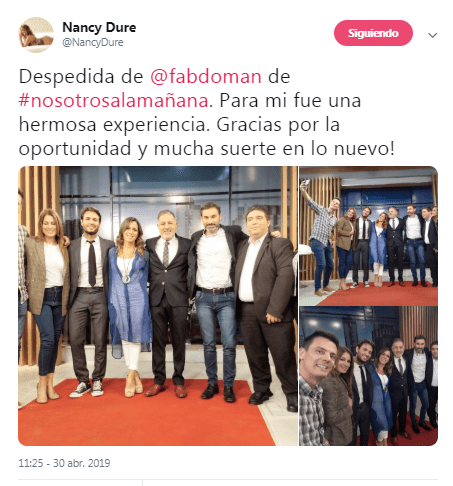Click the smiling man's face in bottom selfie
This screenshot has height=486, width=453.
pyautogui.click(x=317, y=353)
